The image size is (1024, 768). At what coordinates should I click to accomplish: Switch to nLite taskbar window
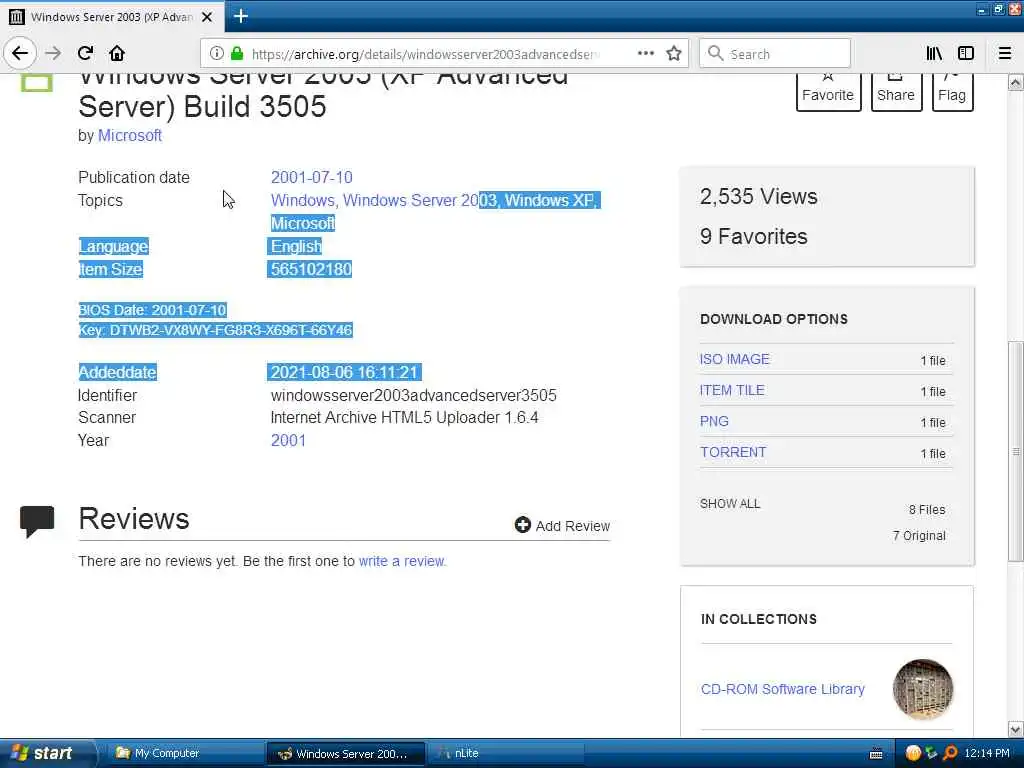tap(506, 753)
